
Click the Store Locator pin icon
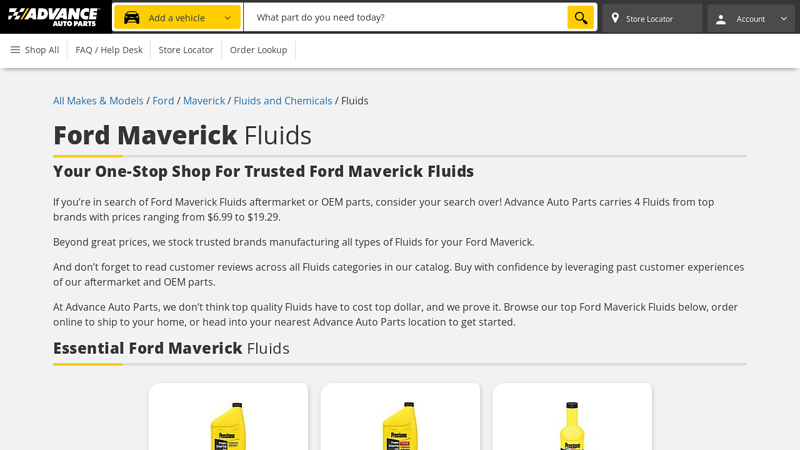615,18
